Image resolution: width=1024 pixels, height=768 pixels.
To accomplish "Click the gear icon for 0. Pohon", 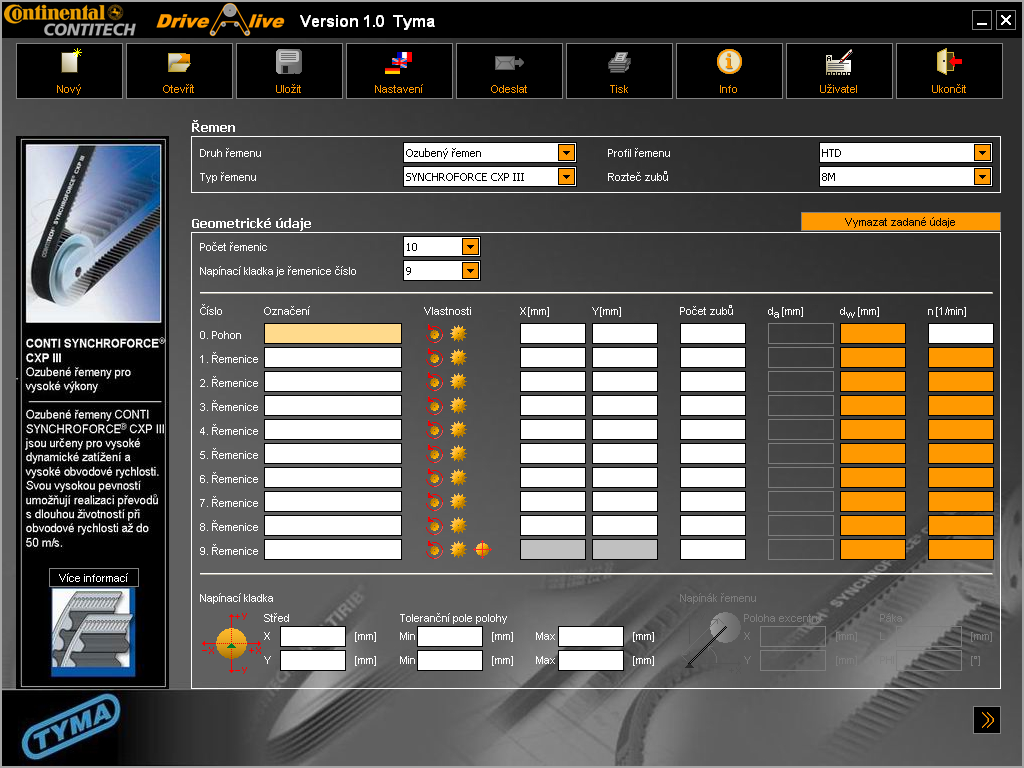I will click(458, 334).
